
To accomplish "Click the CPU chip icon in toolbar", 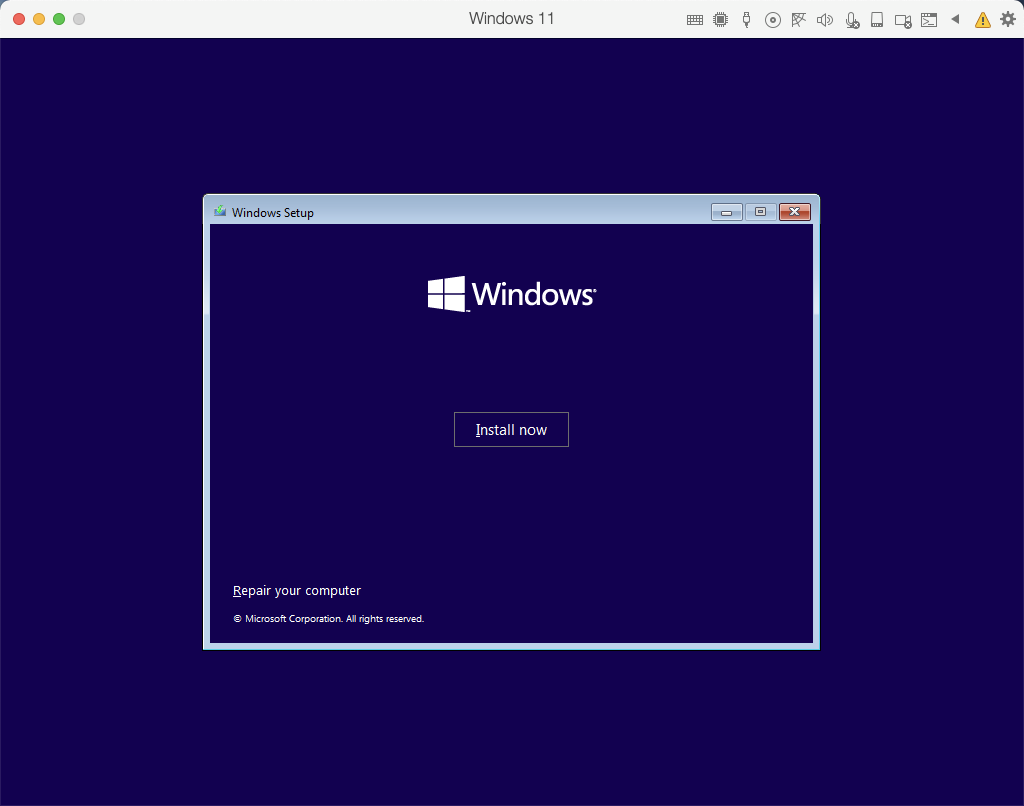I will pos(720,20).
